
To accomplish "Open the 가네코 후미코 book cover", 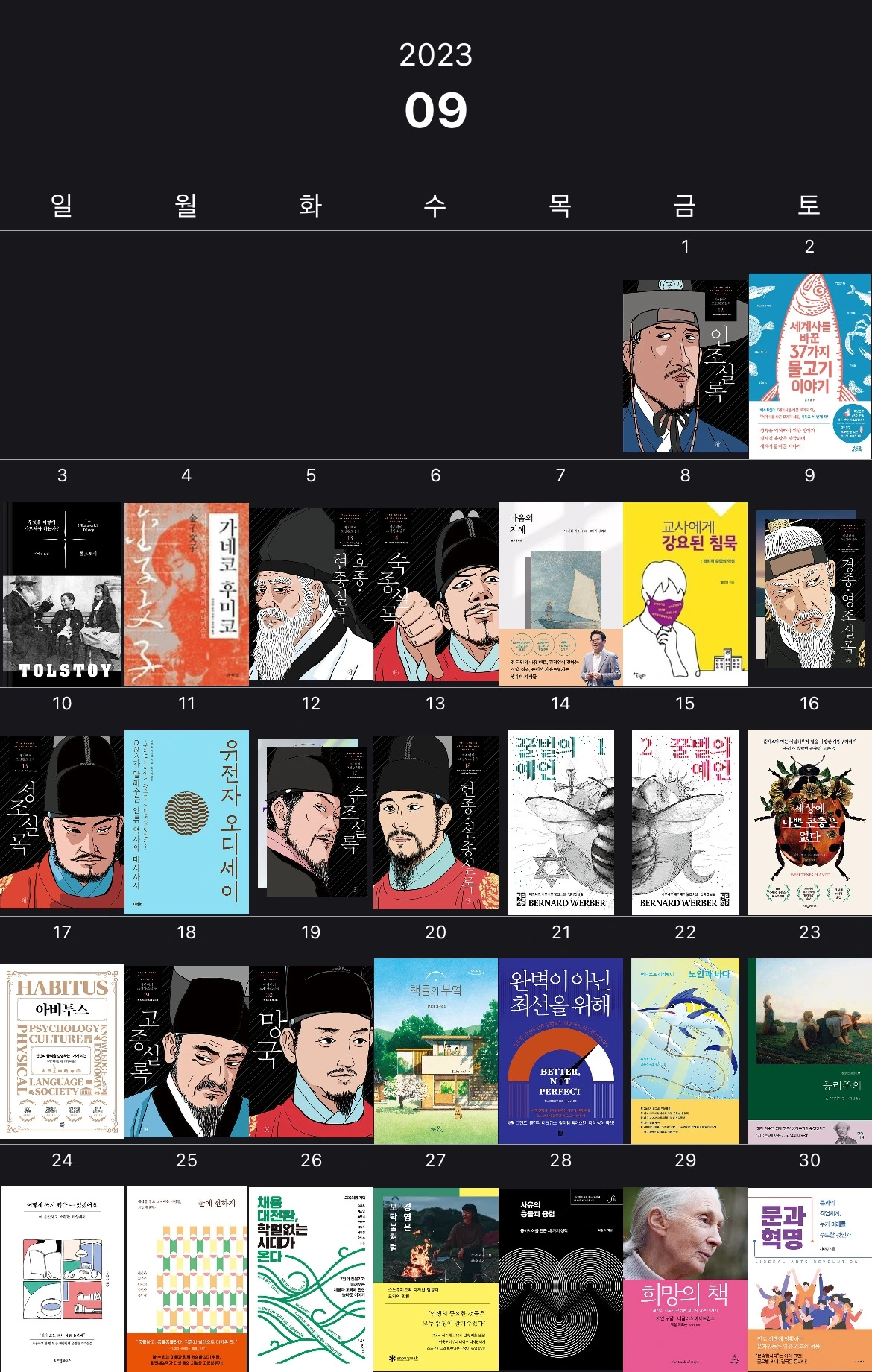I will tap(186, 594).
